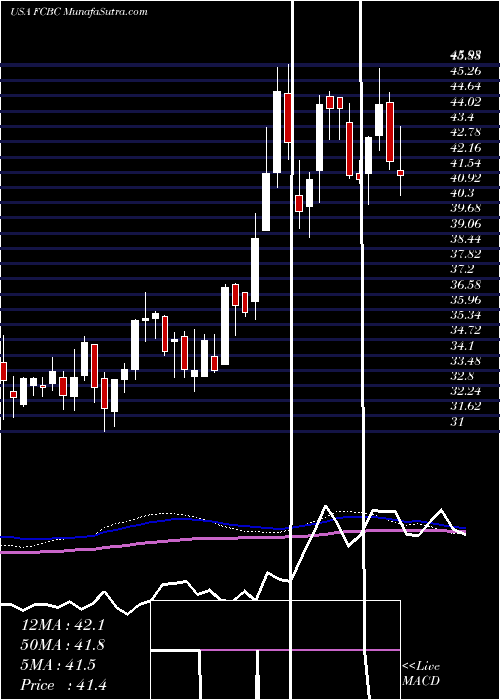Click the Price : 41.4 label
This screenshot has width=500, height=700.
pos(63,685)
